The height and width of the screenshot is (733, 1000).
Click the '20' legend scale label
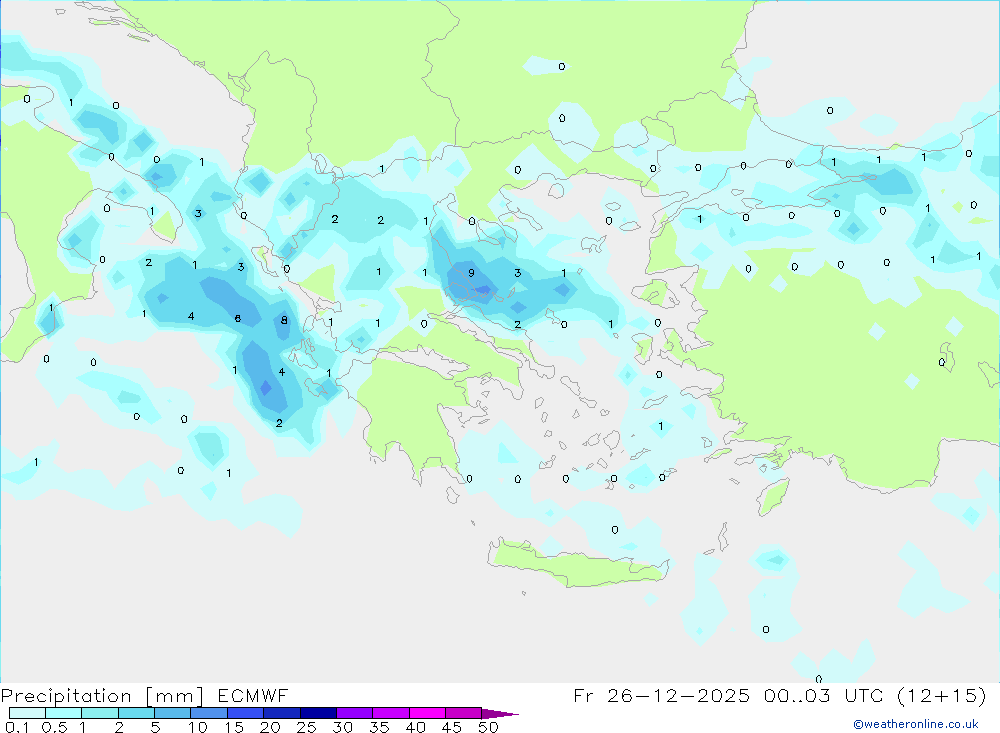[270, 727]
